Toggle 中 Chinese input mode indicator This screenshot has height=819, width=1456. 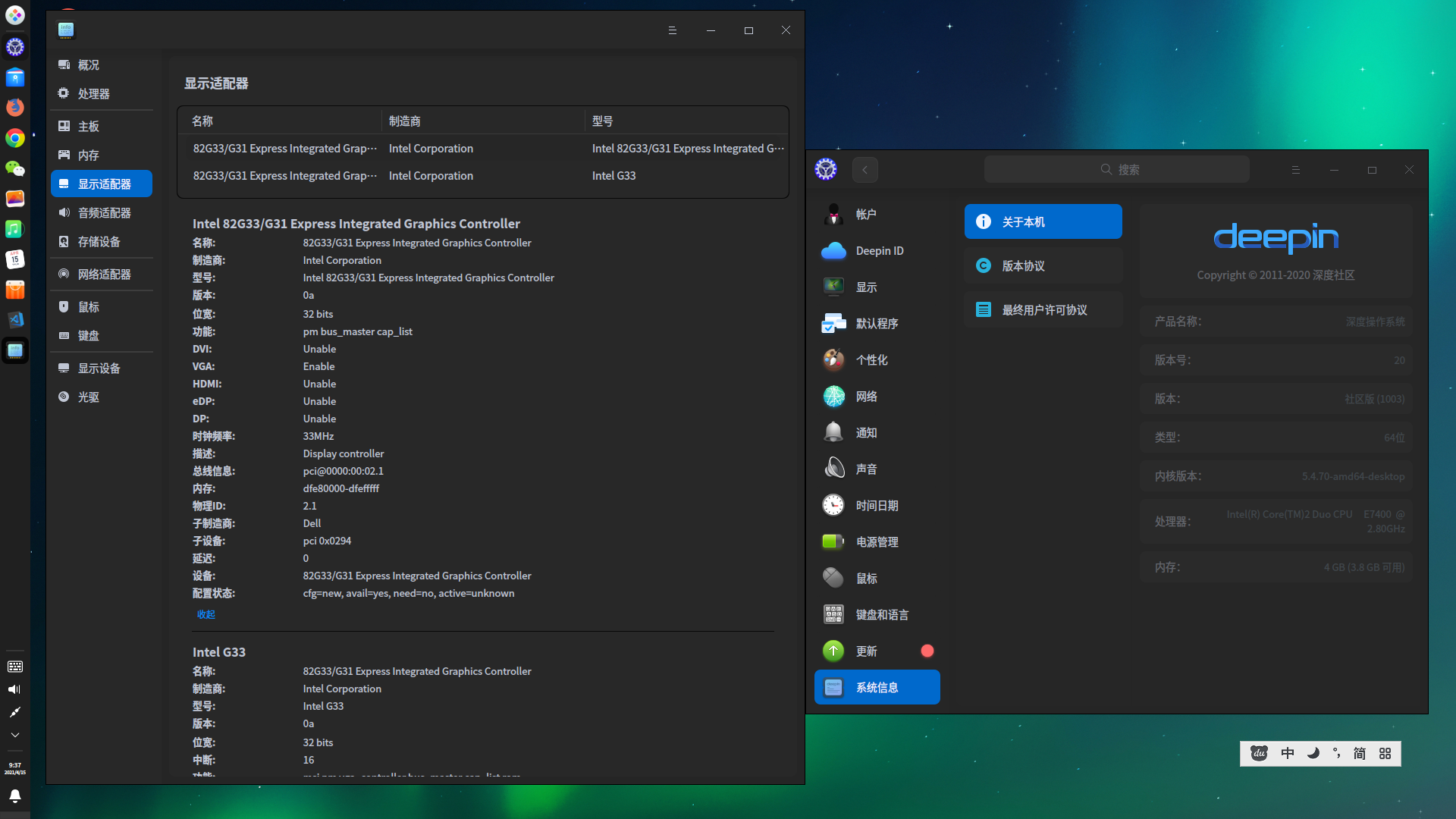coord(1287,753)
